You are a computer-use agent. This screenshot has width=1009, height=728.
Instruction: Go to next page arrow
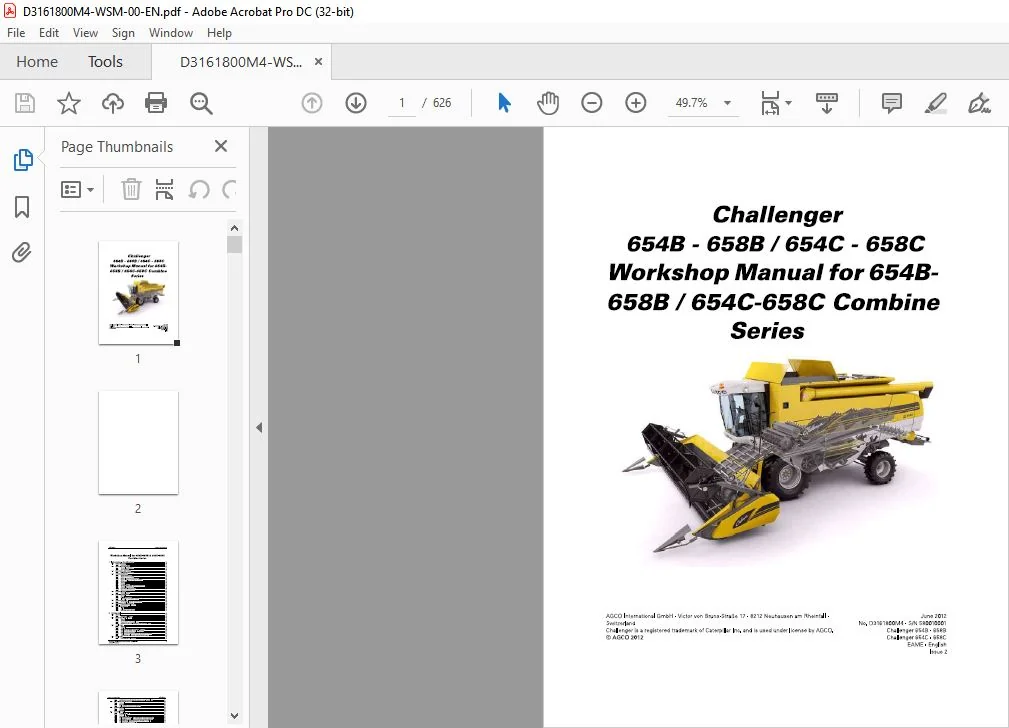click(x=356, y=103)
